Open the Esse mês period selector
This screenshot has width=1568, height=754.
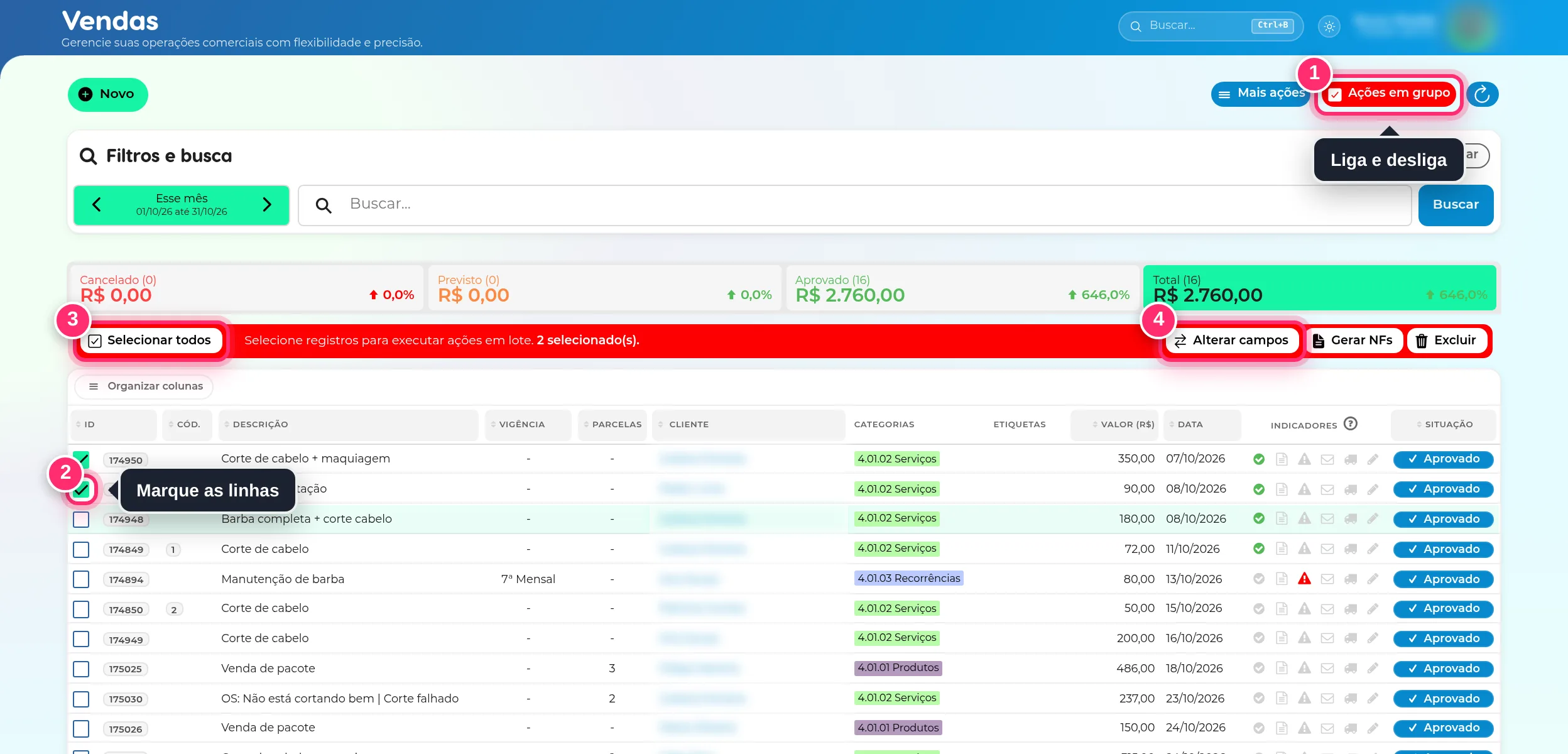(x=182, y=205)
